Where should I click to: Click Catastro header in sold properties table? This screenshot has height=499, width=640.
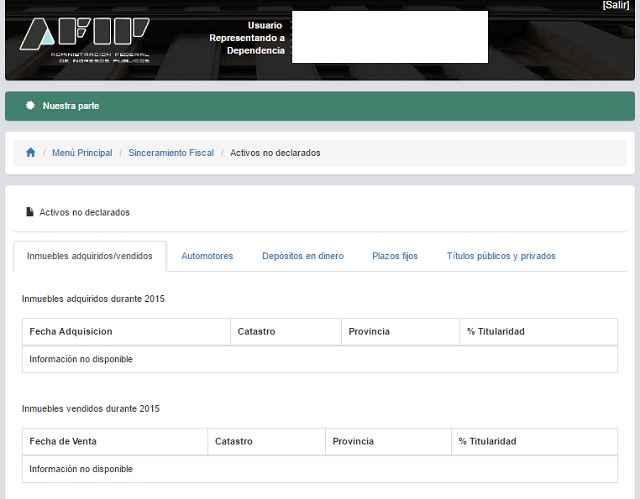coord(233,442)
